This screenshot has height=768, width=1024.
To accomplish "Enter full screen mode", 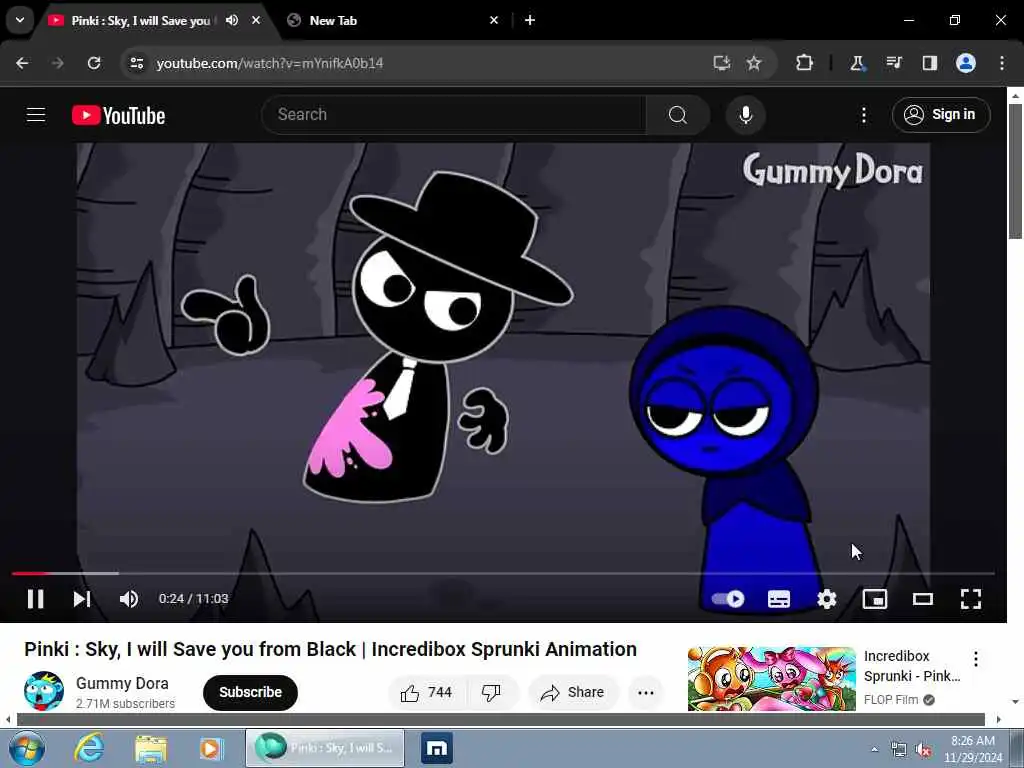I will point(970,599).
